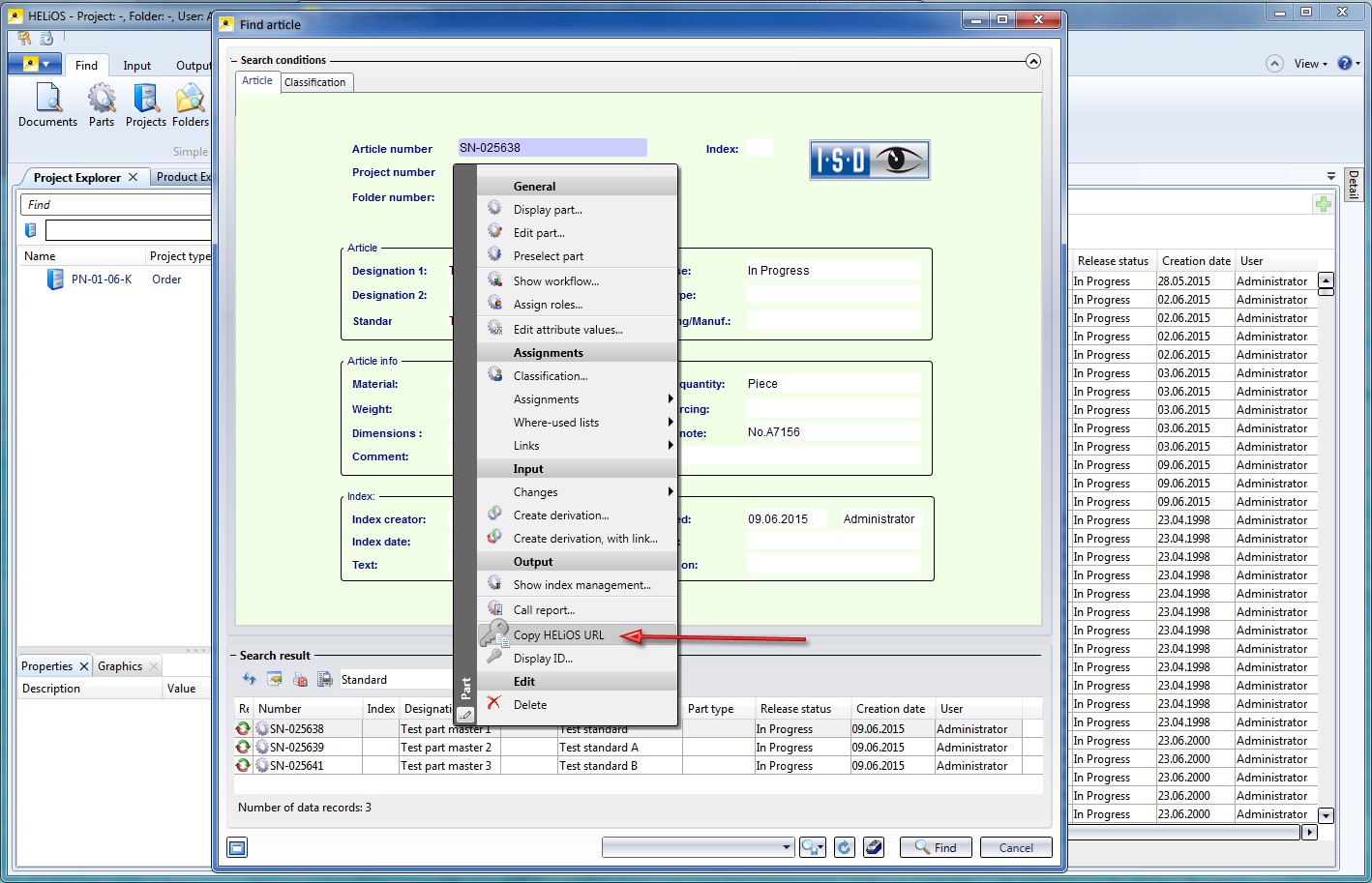Switch to the Classification tab
Image resolution: width=1372 pixels, height=883 pixels.
(314, 82)
